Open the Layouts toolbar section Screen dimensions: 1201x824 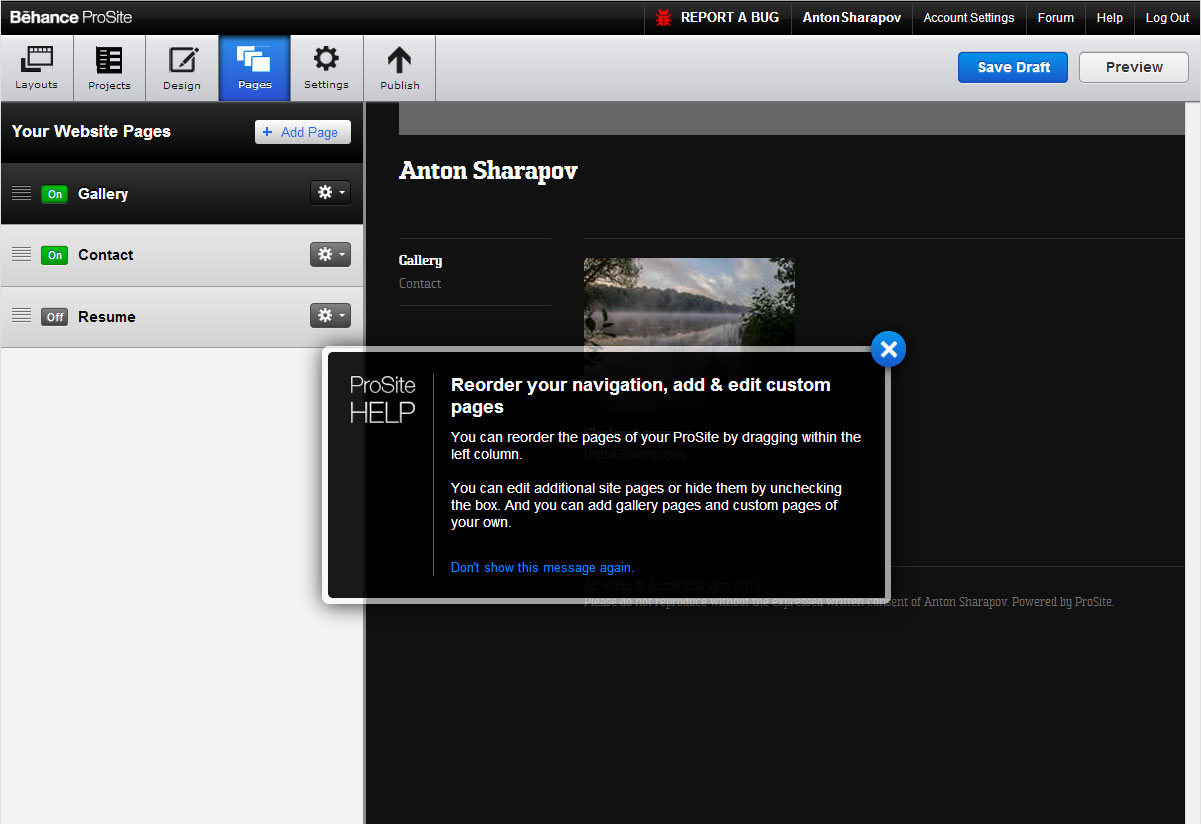click(x=37, y=68)
